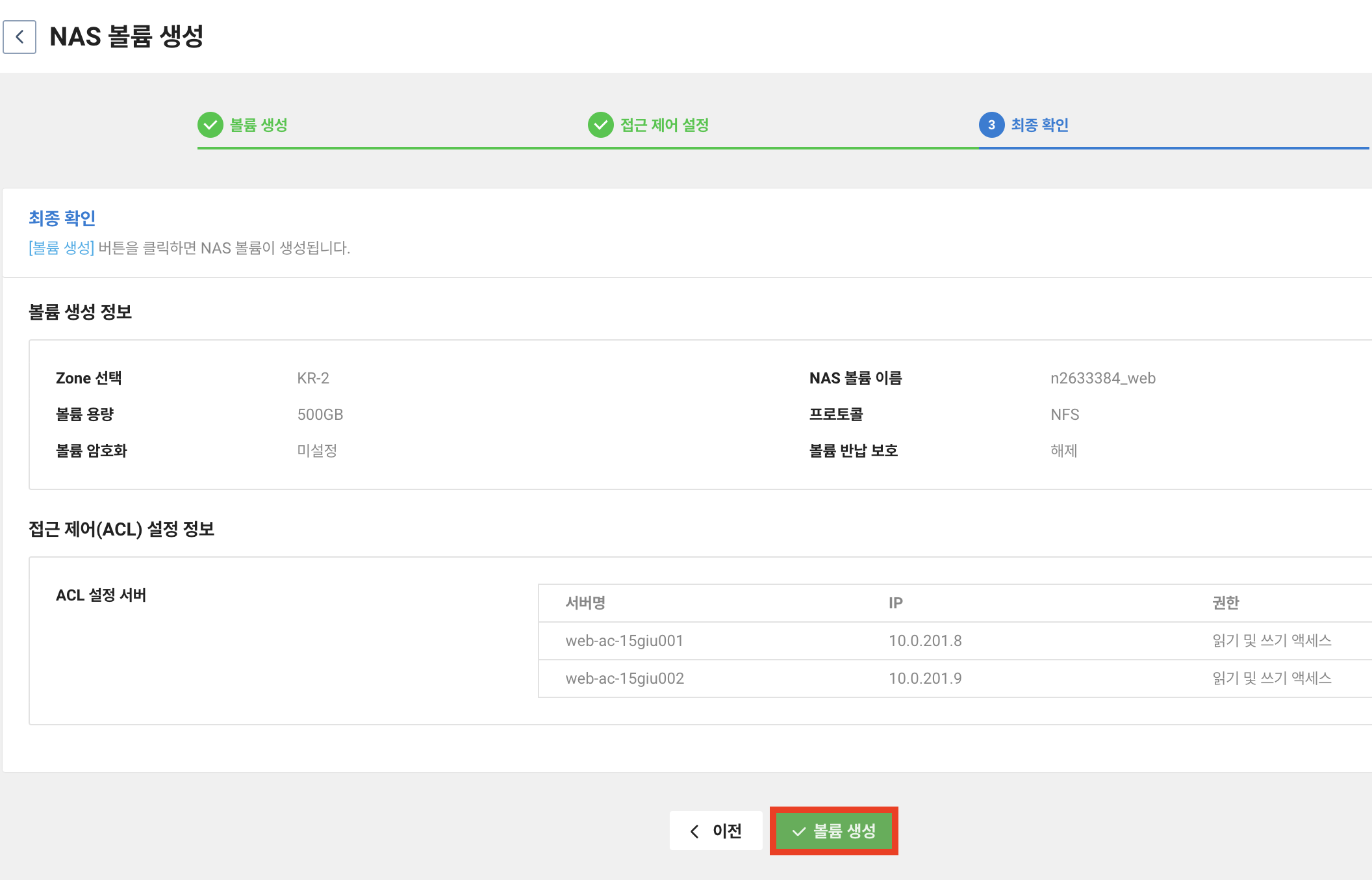
Task: Select the 최종 확인 step label
Action: (1039, 125)
